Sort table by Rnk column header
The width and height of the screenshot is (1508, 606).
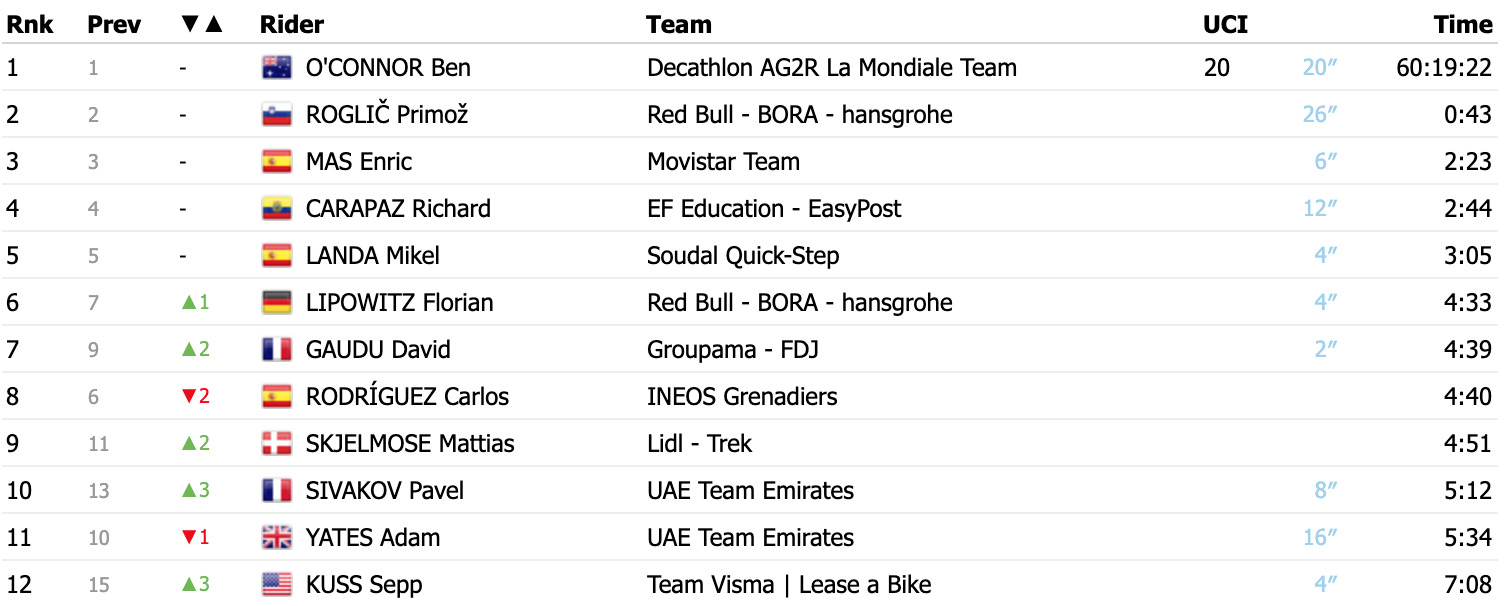pyautogui.click(x=30, y=25)
